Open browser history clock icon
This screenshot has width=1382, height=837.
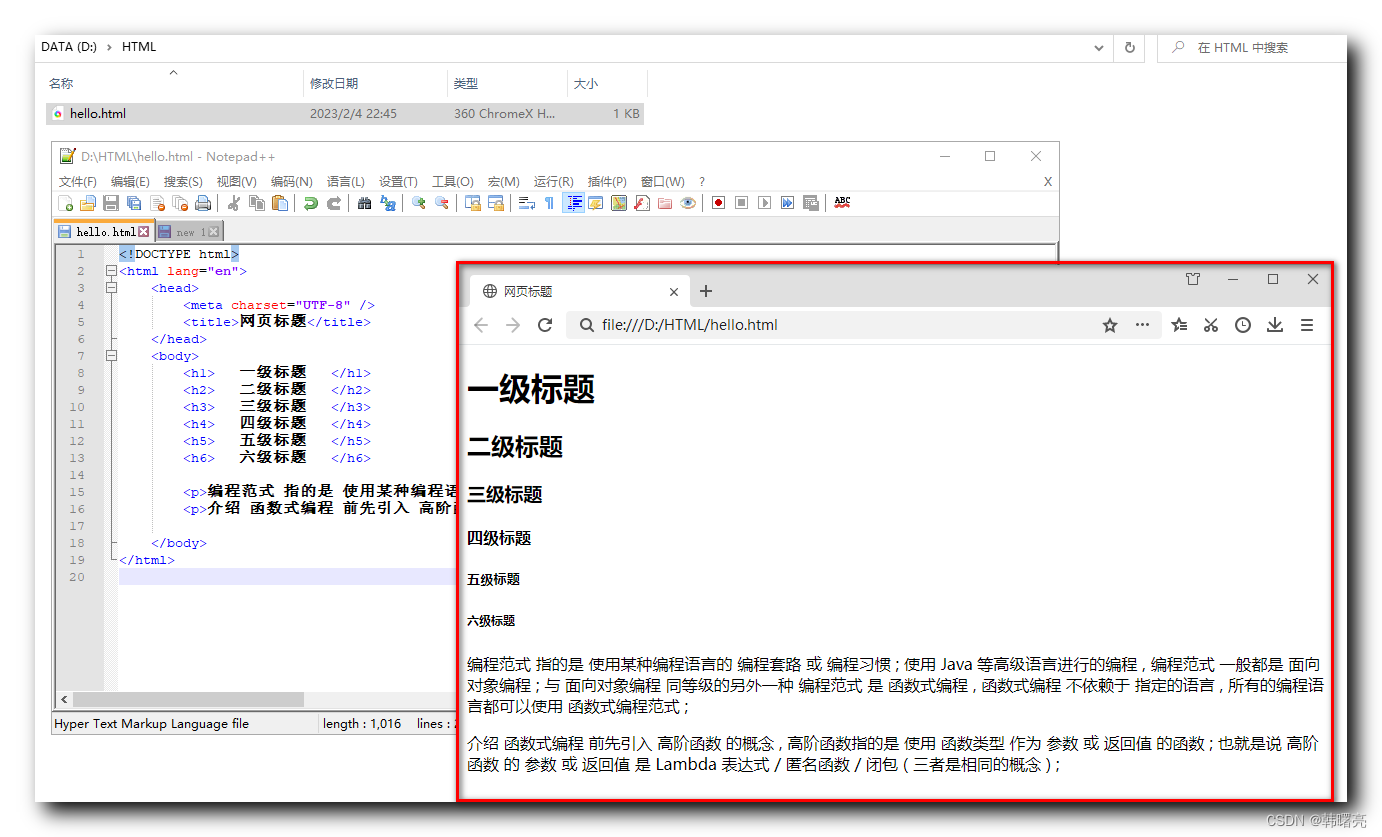pyautogui.click(x=1242, y=325)
